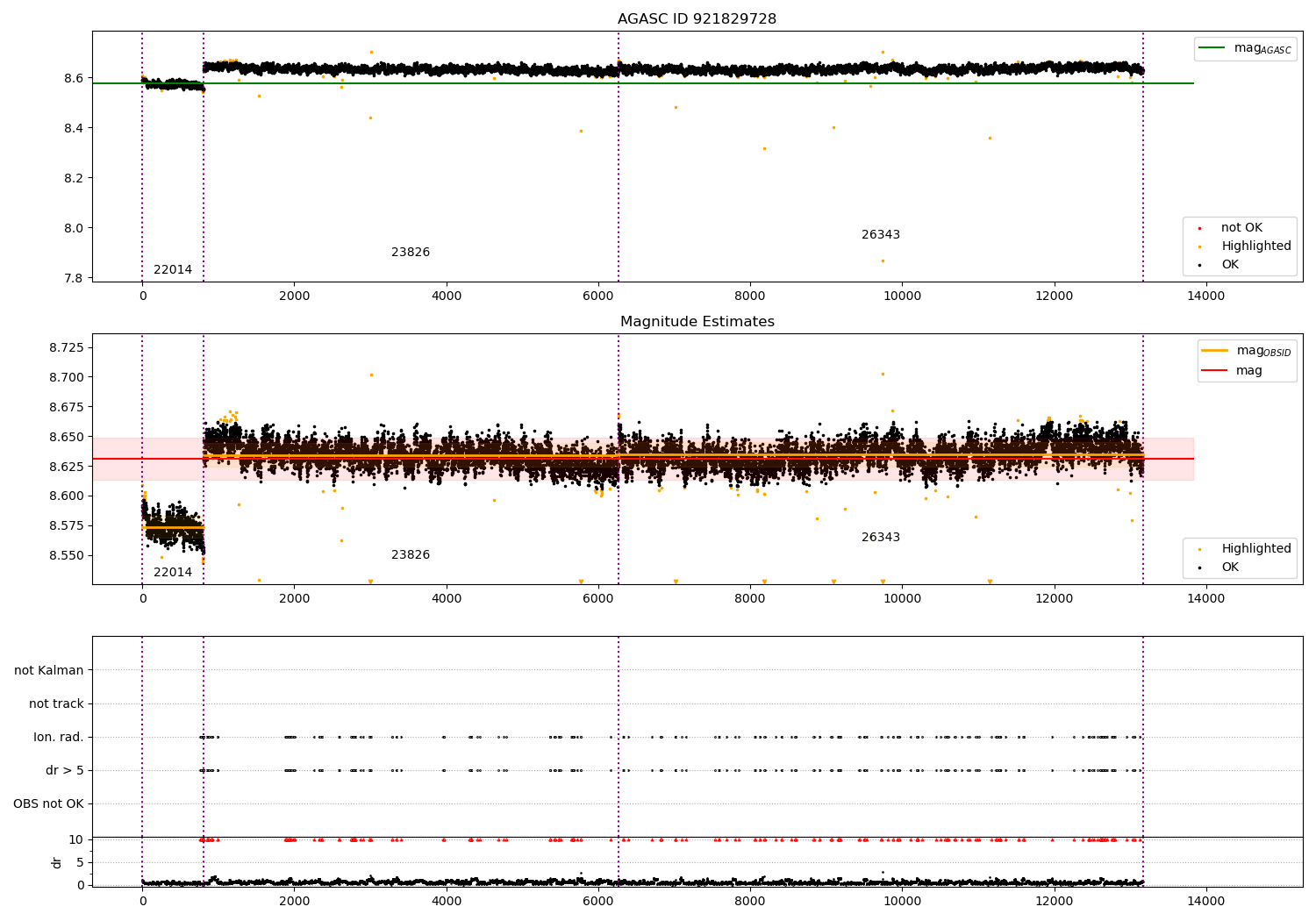Click the plot title AGASC ID 921829728
Image resolution: width=1316 pixels, height=921 pixels.
point(697,19)
